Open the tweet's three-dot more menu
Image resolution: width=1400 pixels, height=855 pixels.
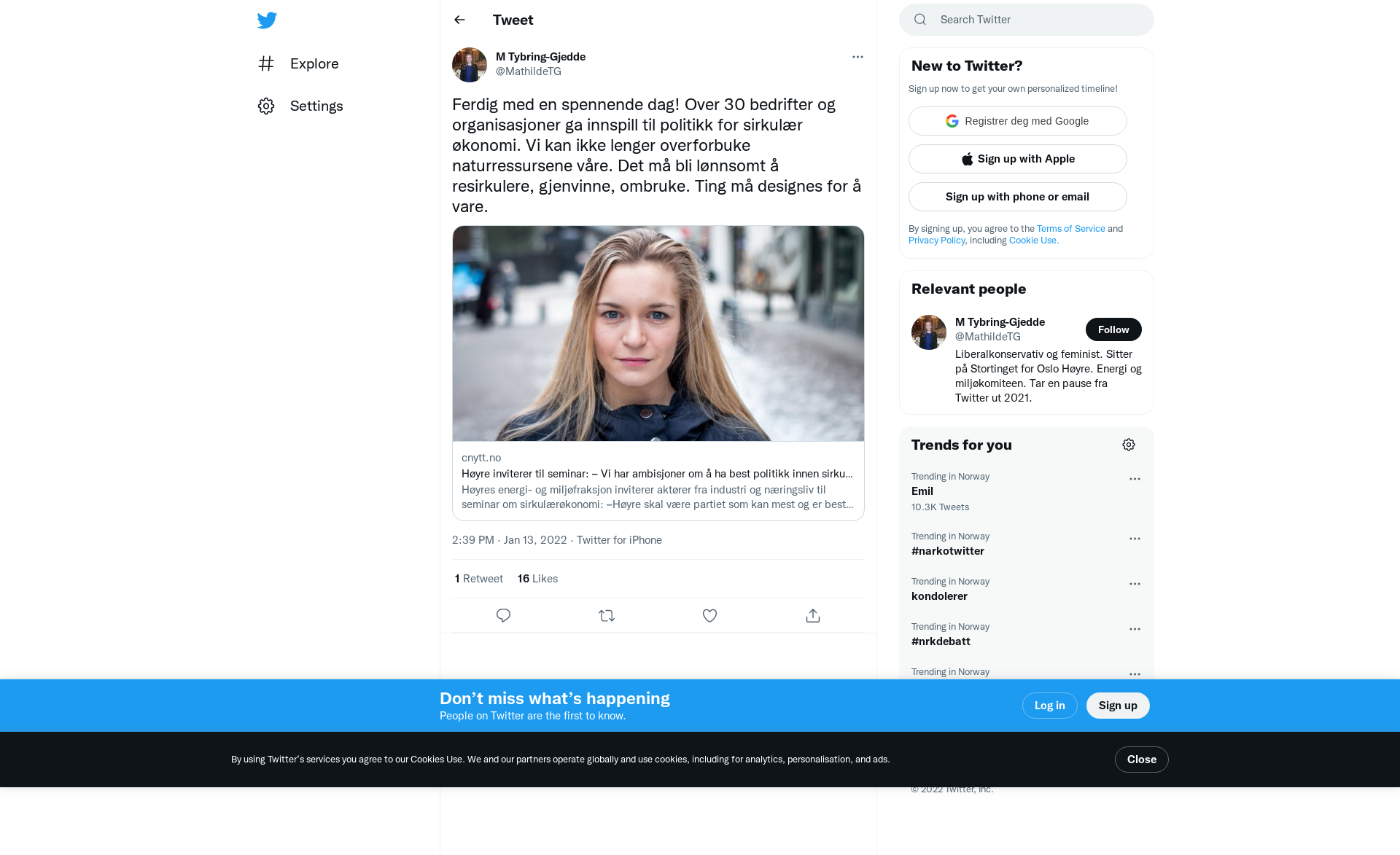[x=857, y=57]
